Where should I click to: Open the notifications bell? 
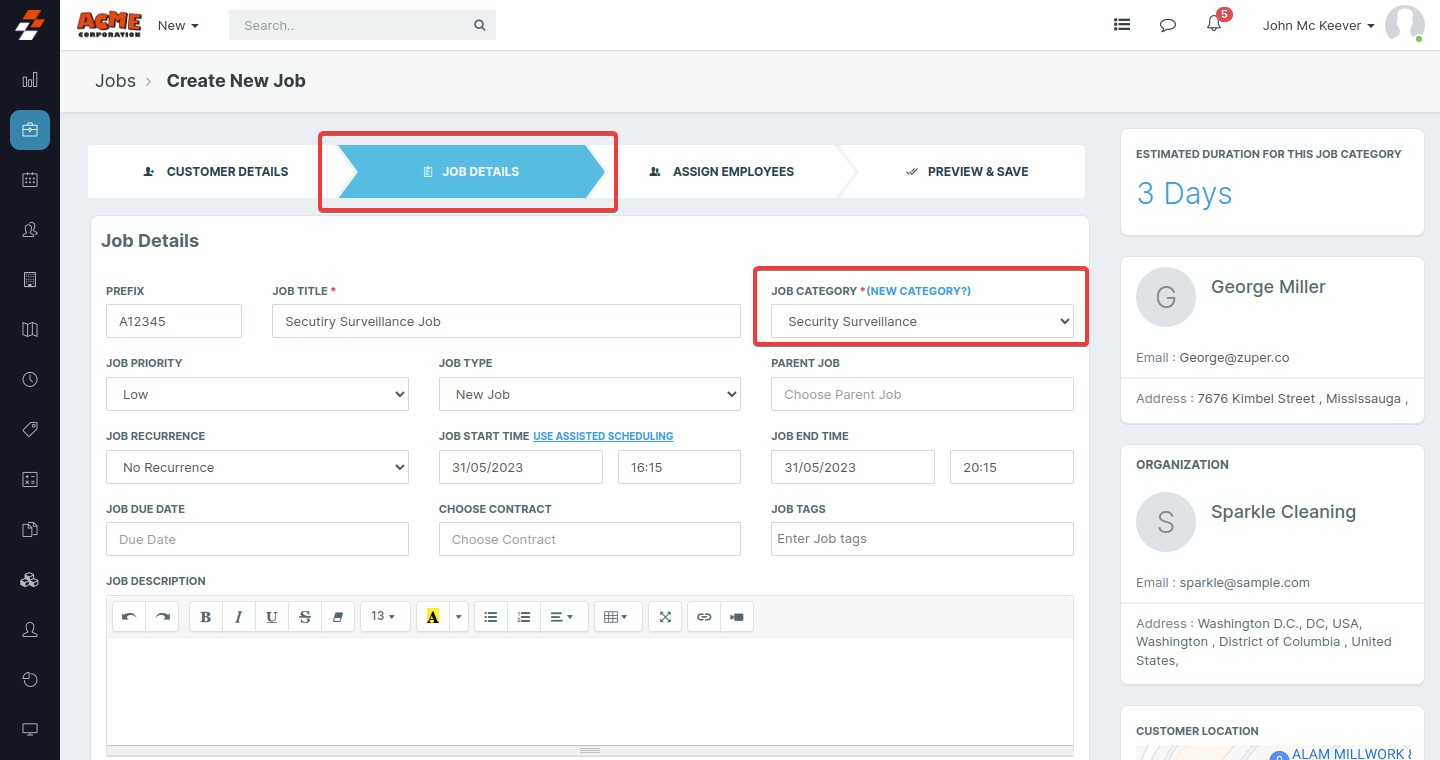pos(1214,25)
